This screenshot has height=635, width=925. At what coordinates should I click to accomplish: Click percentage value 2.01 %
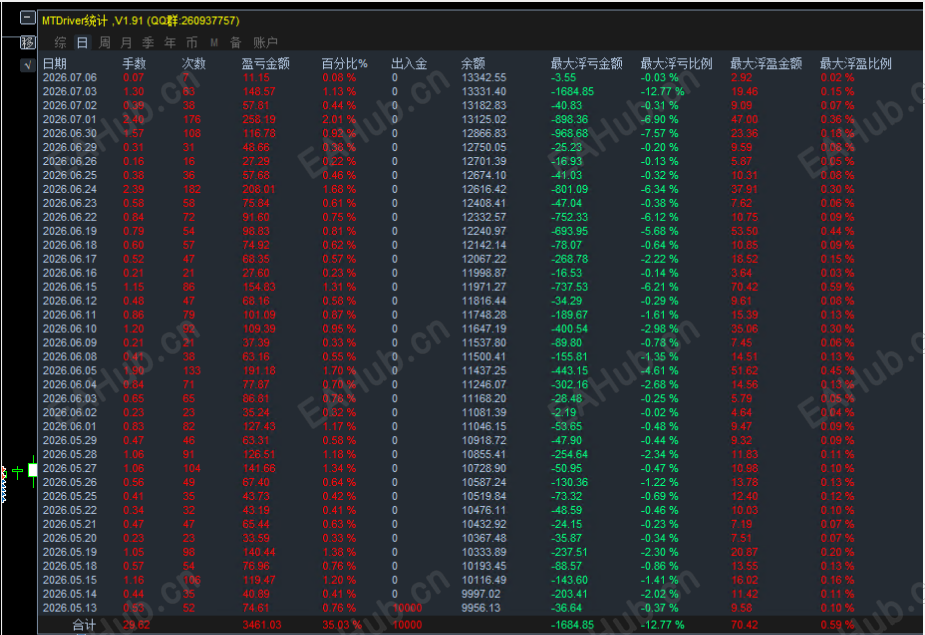[x=339, y=119]
